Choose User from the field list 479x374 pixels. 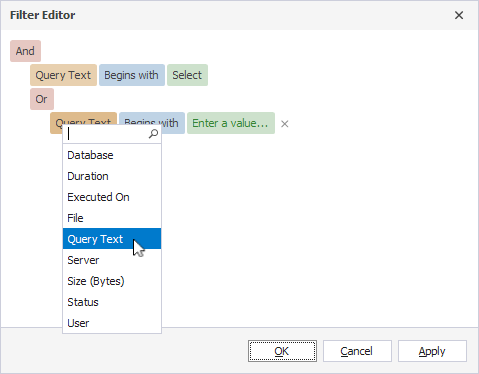click(x=112, y=323)
